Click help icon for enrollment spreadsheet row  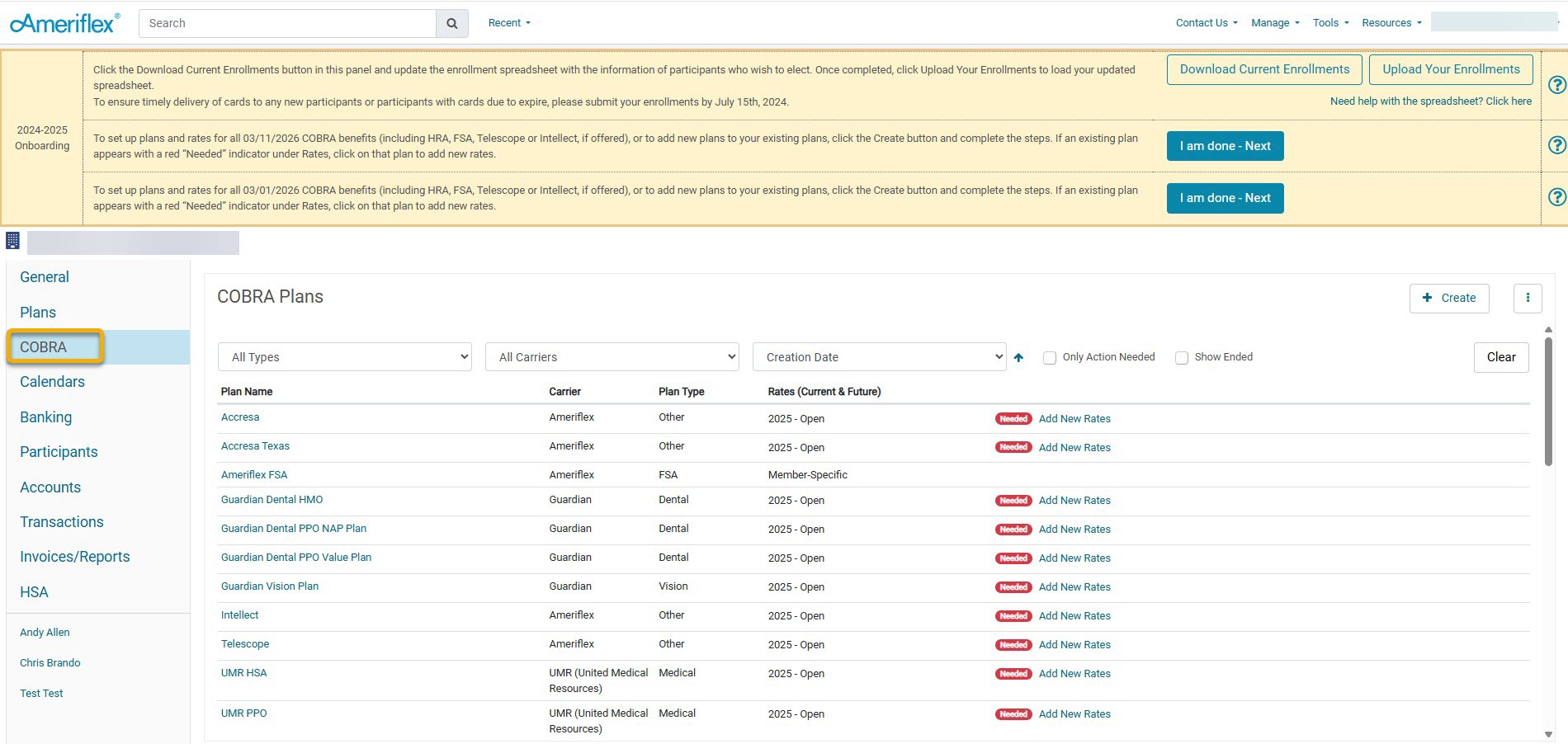1556,85
